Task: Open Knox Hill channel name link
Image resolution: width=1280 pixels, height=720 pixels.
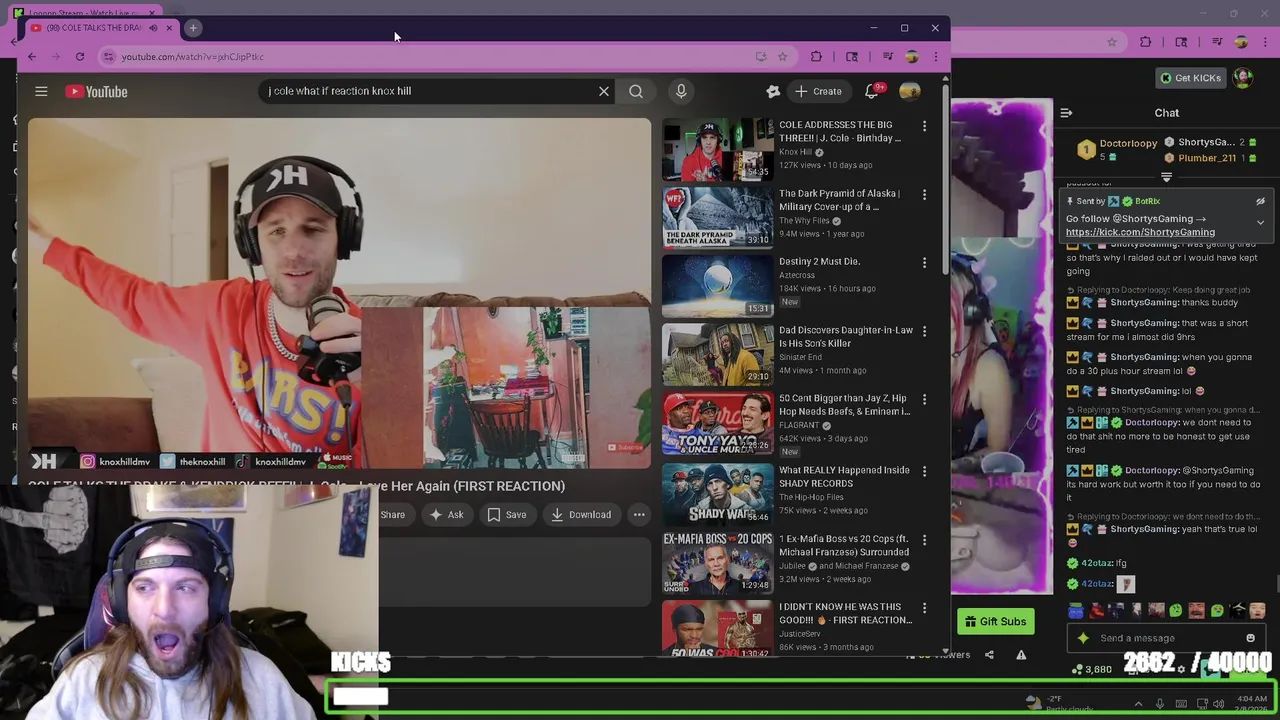Action: point(795,152)
